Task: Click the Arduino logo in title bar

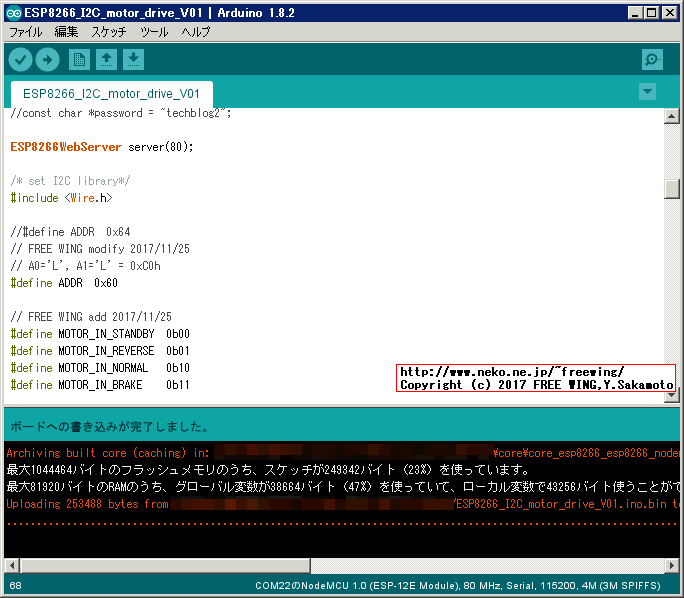Action: pyautogui.click(x=14, y=13)
